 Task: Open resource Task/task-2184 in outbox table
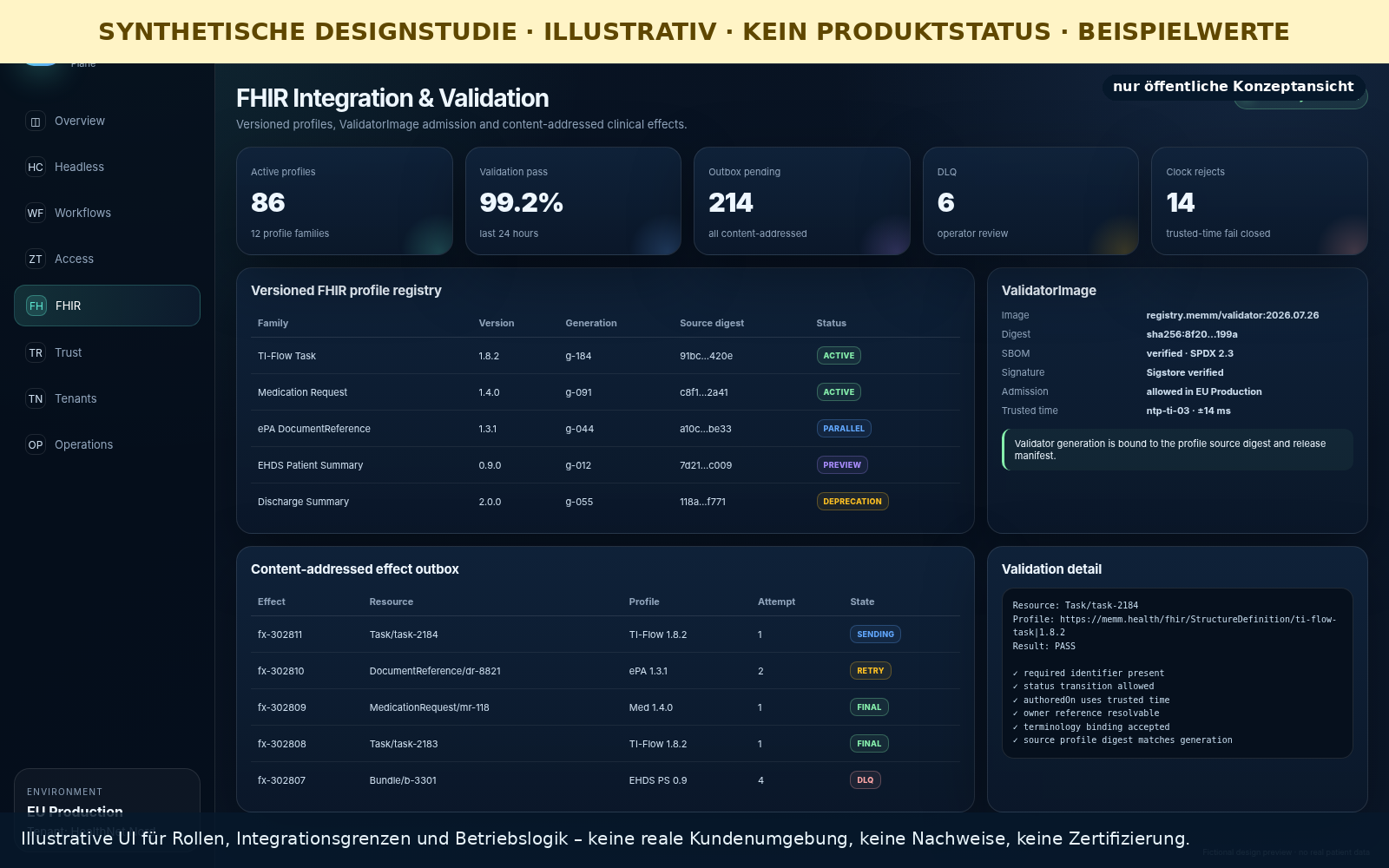click(404, 635)
